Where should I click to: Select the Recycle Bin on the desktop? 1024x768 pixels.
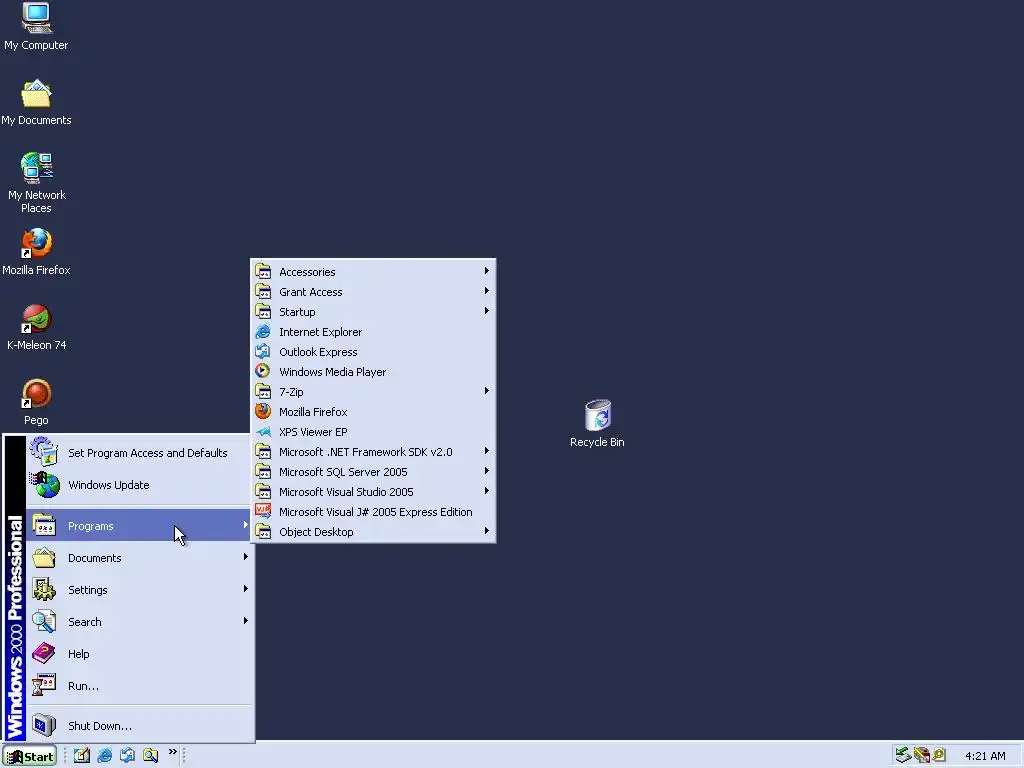(597, 424)
